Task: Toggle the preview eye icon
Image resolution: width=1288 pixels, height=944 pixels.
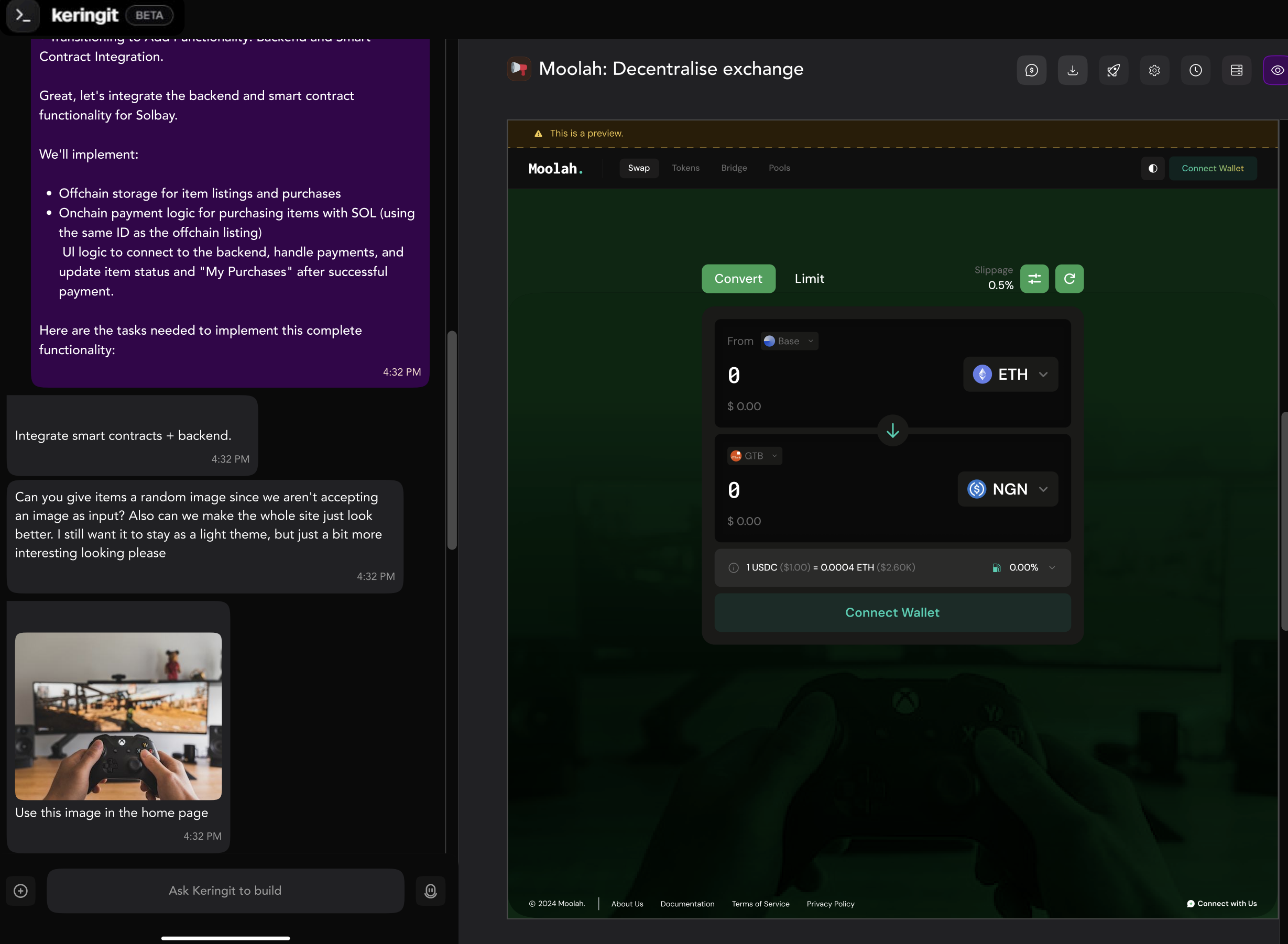Action: [x=1277, y=70]
